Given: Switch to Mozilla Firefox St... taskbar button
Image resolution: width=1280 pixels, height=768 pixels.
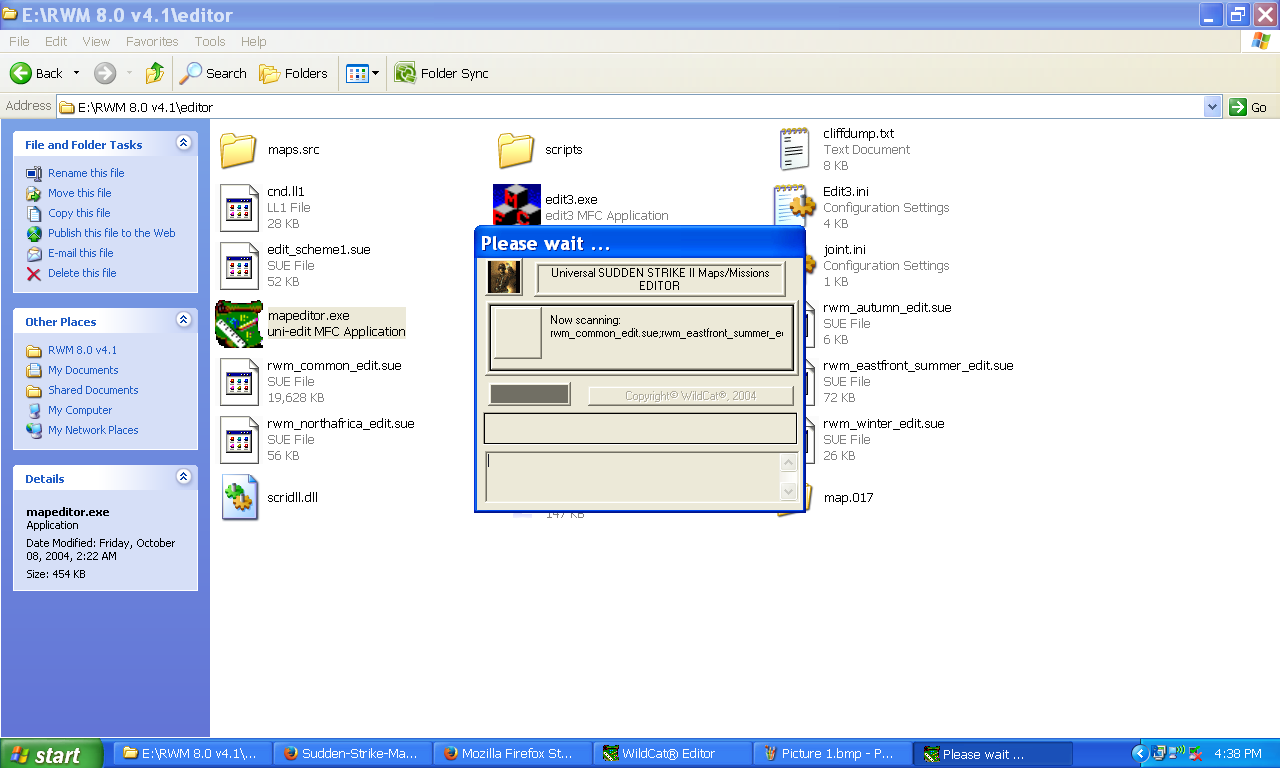Looking at the screenshot, I should (x=513, y=754).
